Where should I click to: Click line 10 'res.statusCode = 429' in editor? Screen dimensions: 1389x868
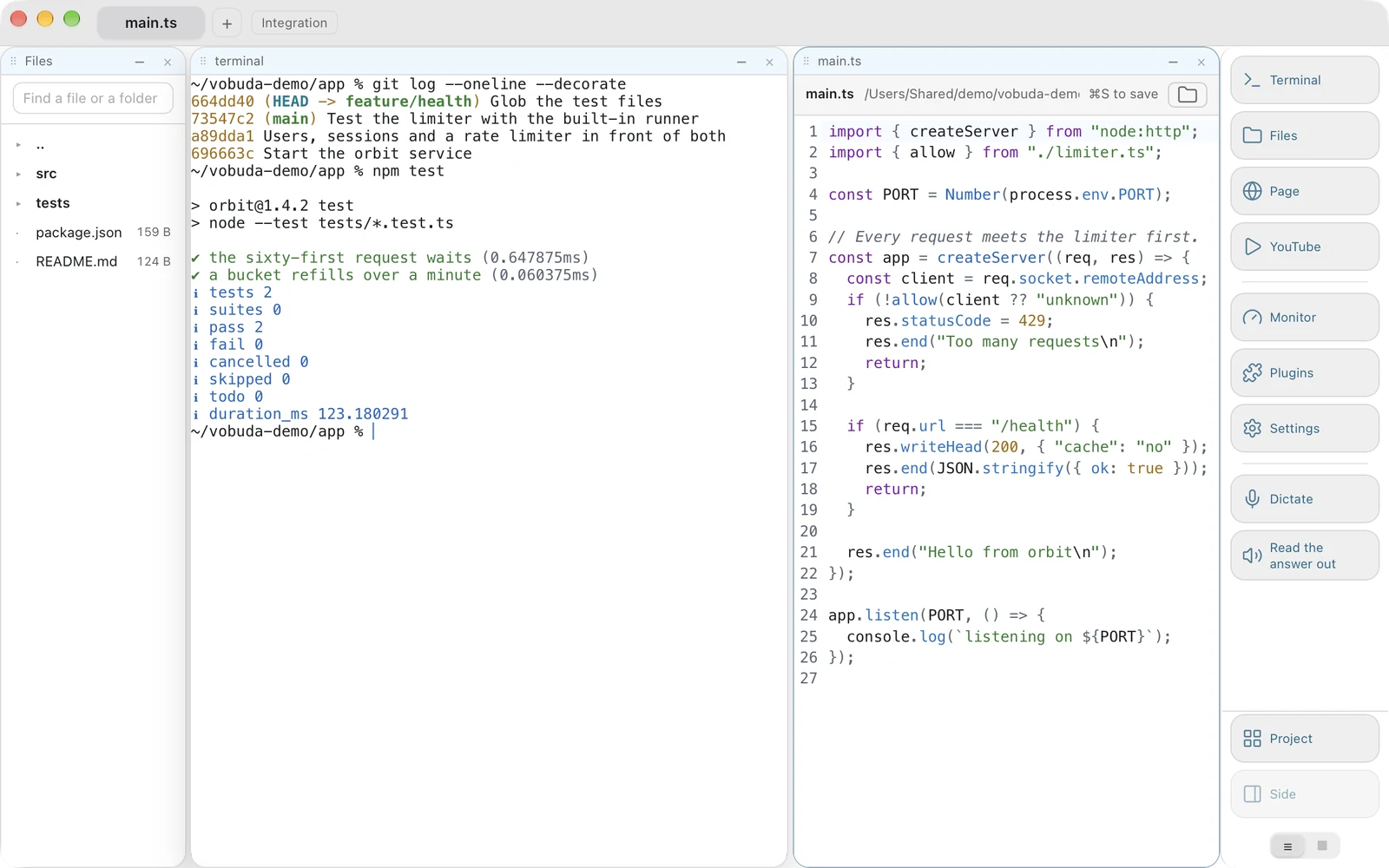[x=958, y=321]
